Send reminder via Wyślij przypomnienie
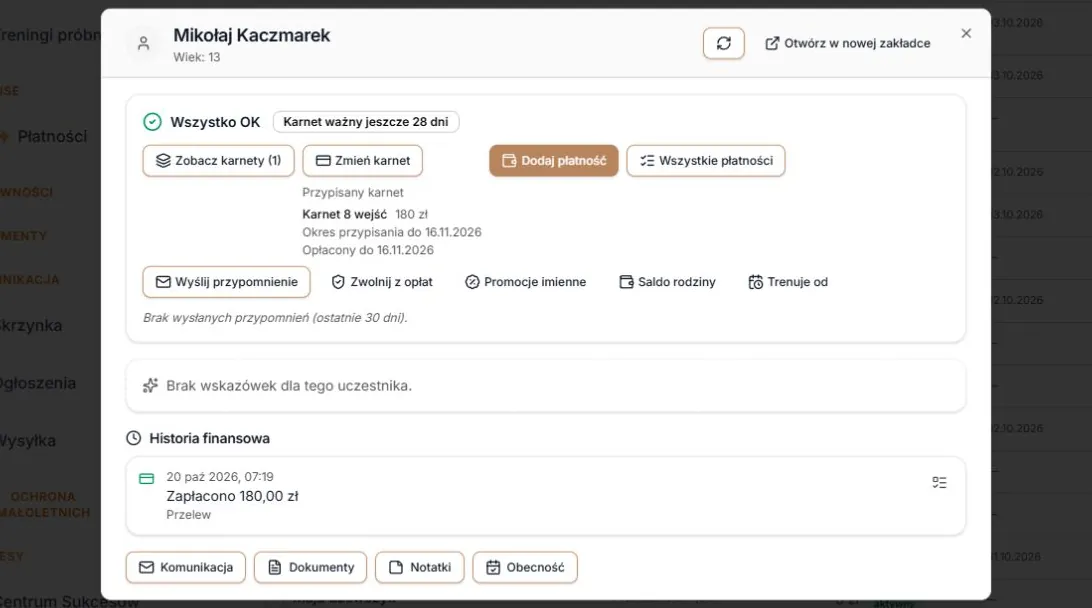The width and height of the screenshot is (1092, 608). [x=226, y=282]
